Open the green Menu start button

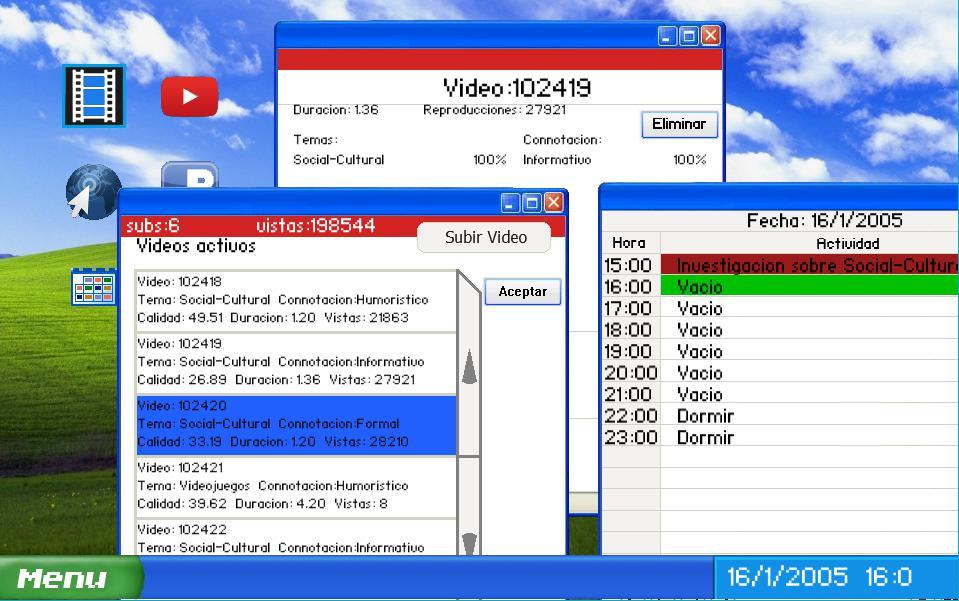68,578
